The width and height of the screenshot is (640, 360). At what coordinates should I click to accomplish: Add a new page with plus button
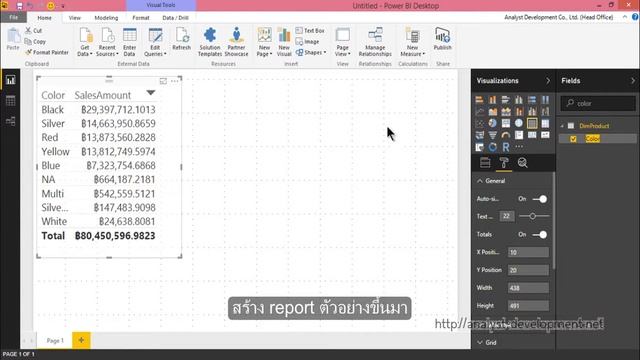coord(81,340)
